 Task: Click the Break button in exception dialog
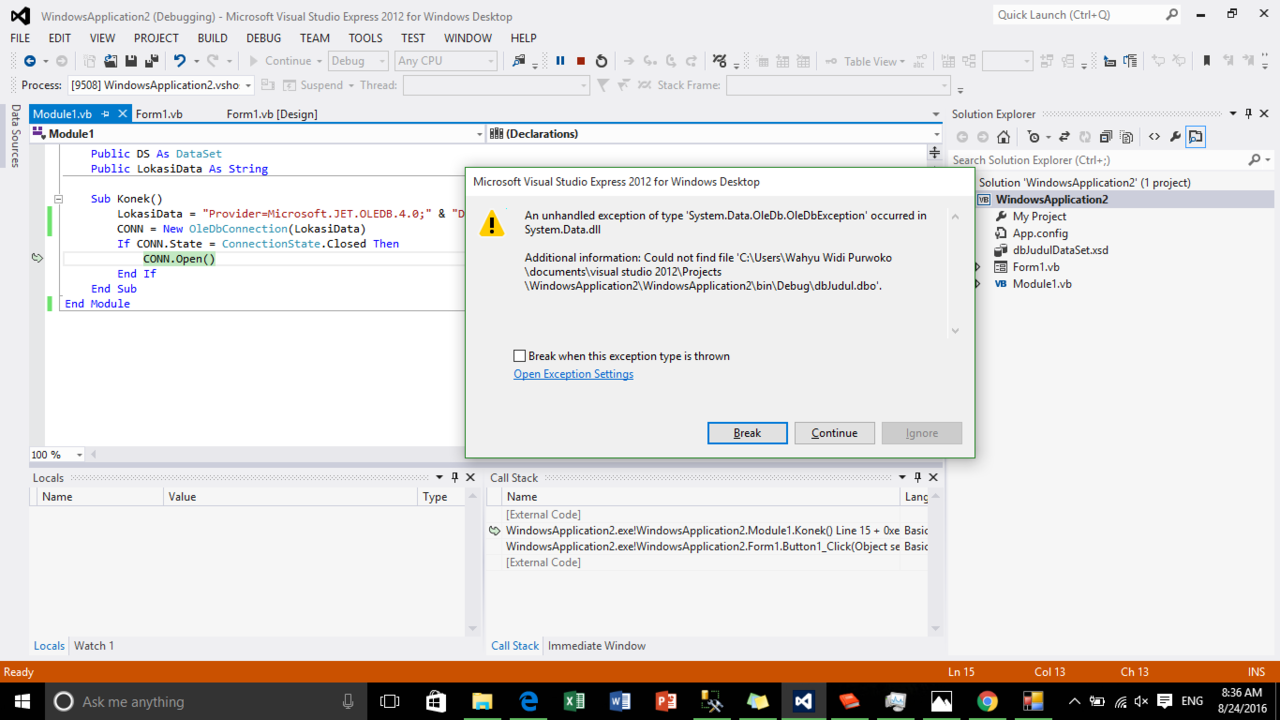pyautogui.click(x=747, y=433)
